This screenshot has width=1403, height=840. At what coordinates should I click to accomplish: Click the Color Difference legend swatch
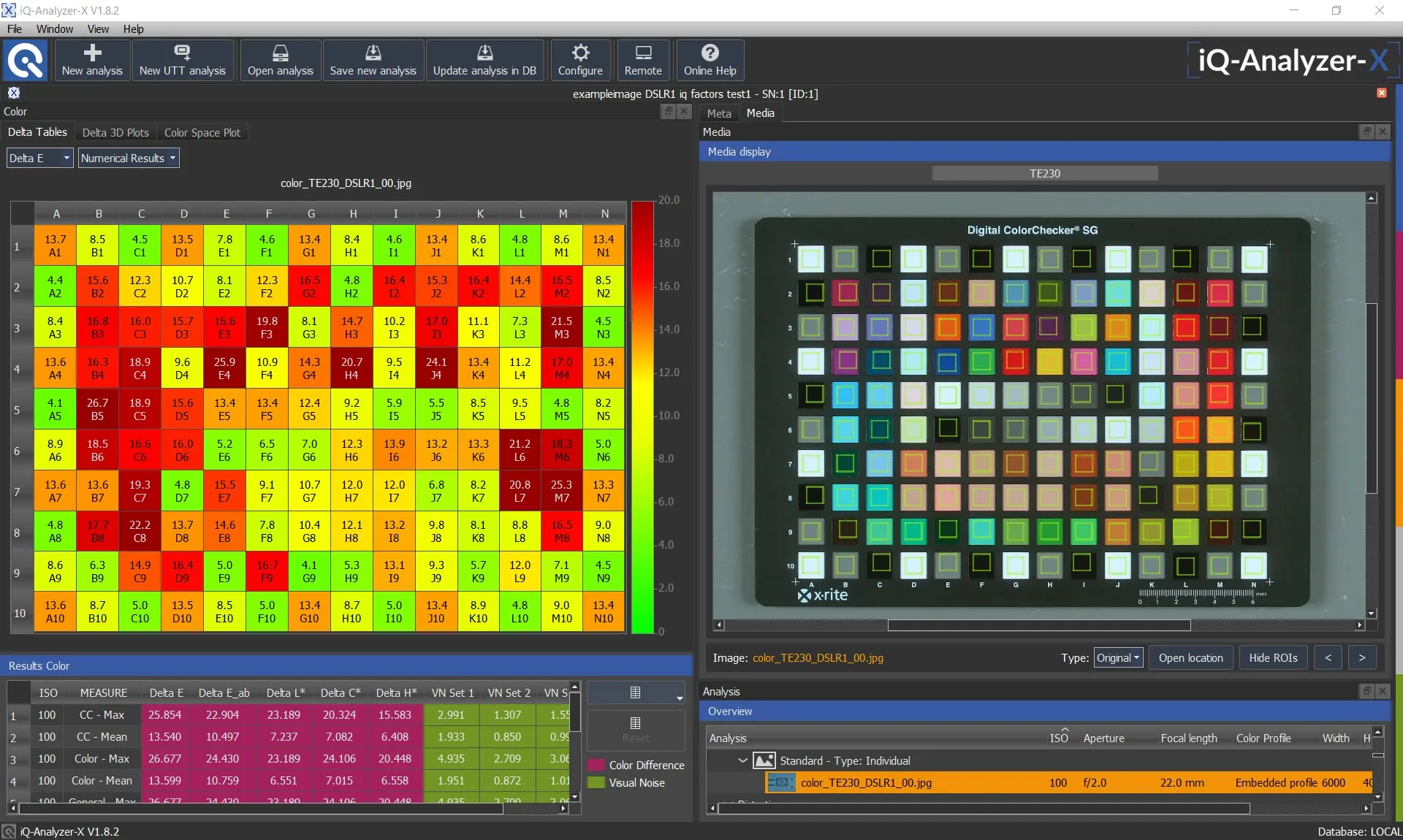pyautogui.click(x=597, y=765)
